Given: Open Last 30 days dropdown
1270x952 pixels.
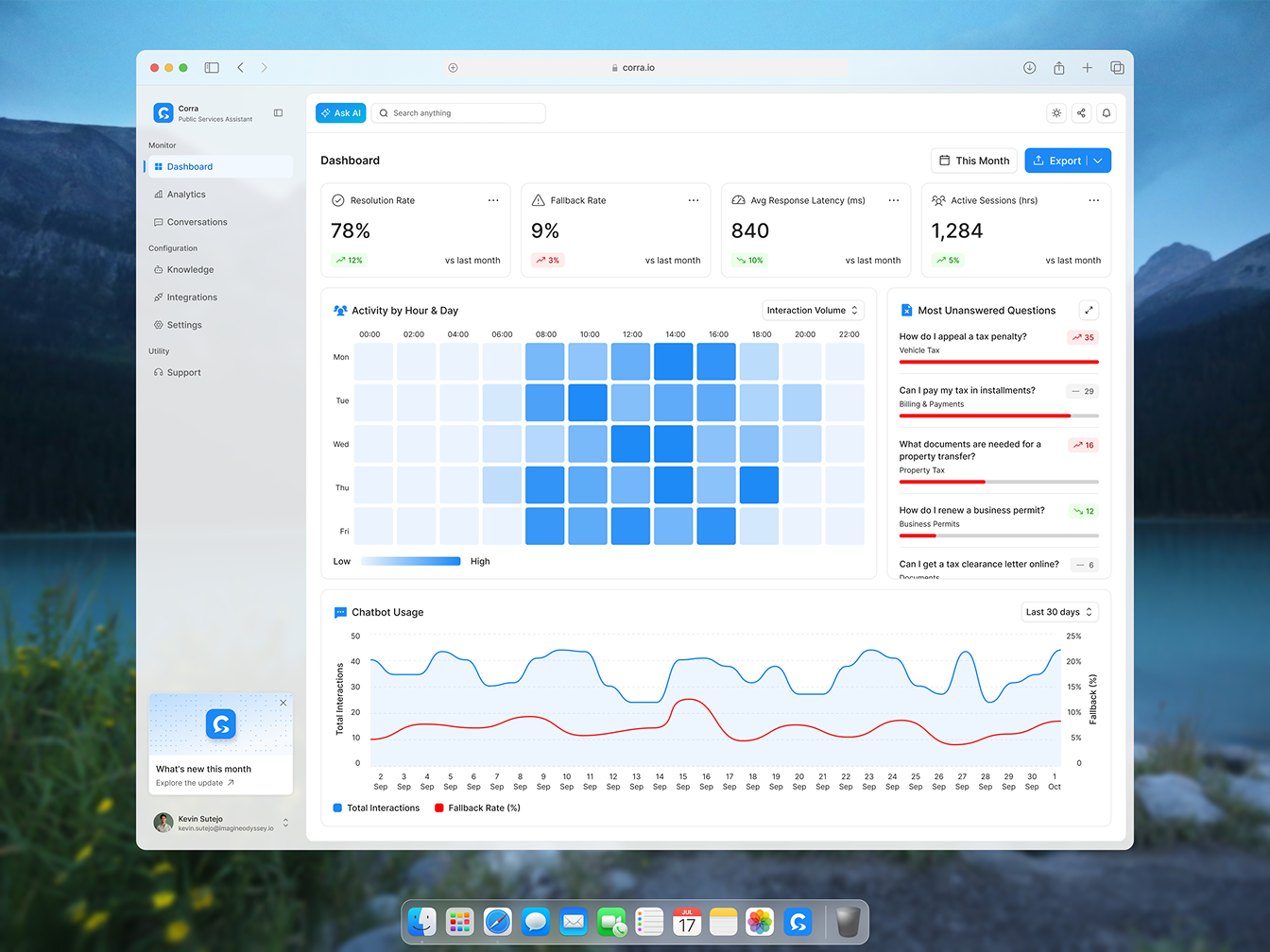Looking at the screenshot, I should [x=1060, y=612].
